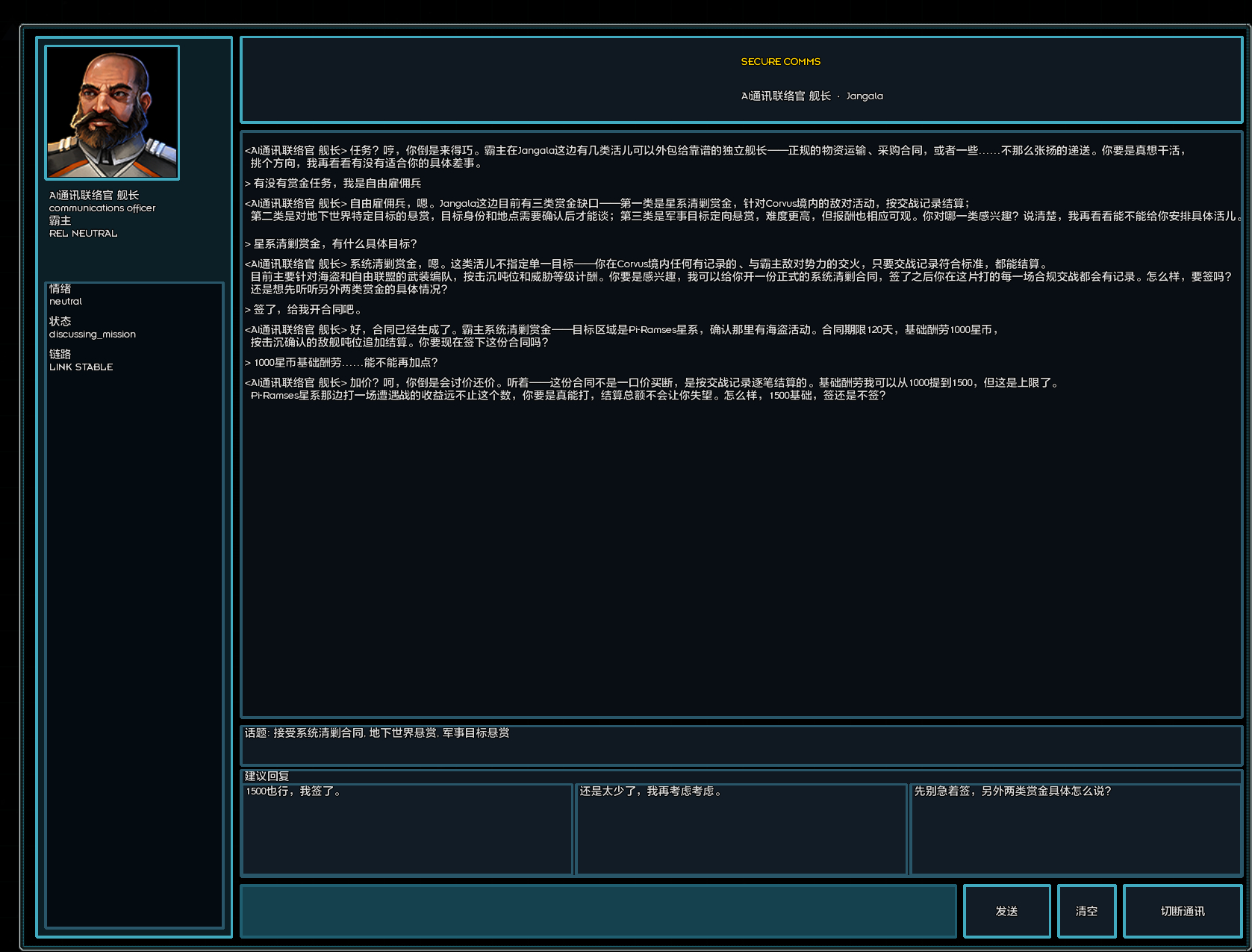This screenshot has height=952, width=1252.
Task: Click the 情绪 neutral status entry
Action: [66, 295]
